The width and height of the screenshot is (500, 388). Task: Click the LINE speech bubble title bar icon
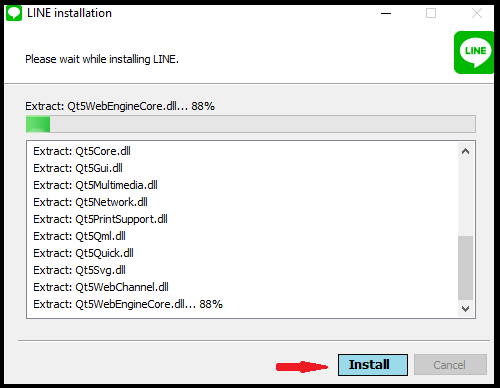[14, 13]
